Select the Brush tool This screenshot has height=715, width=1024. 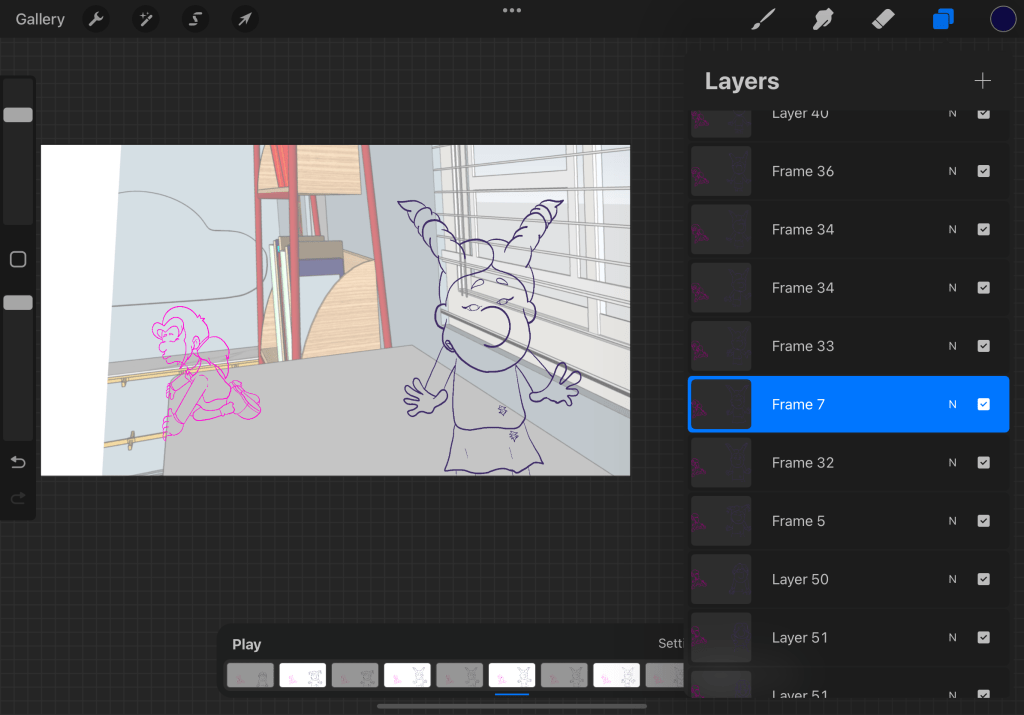coord(763,19)
